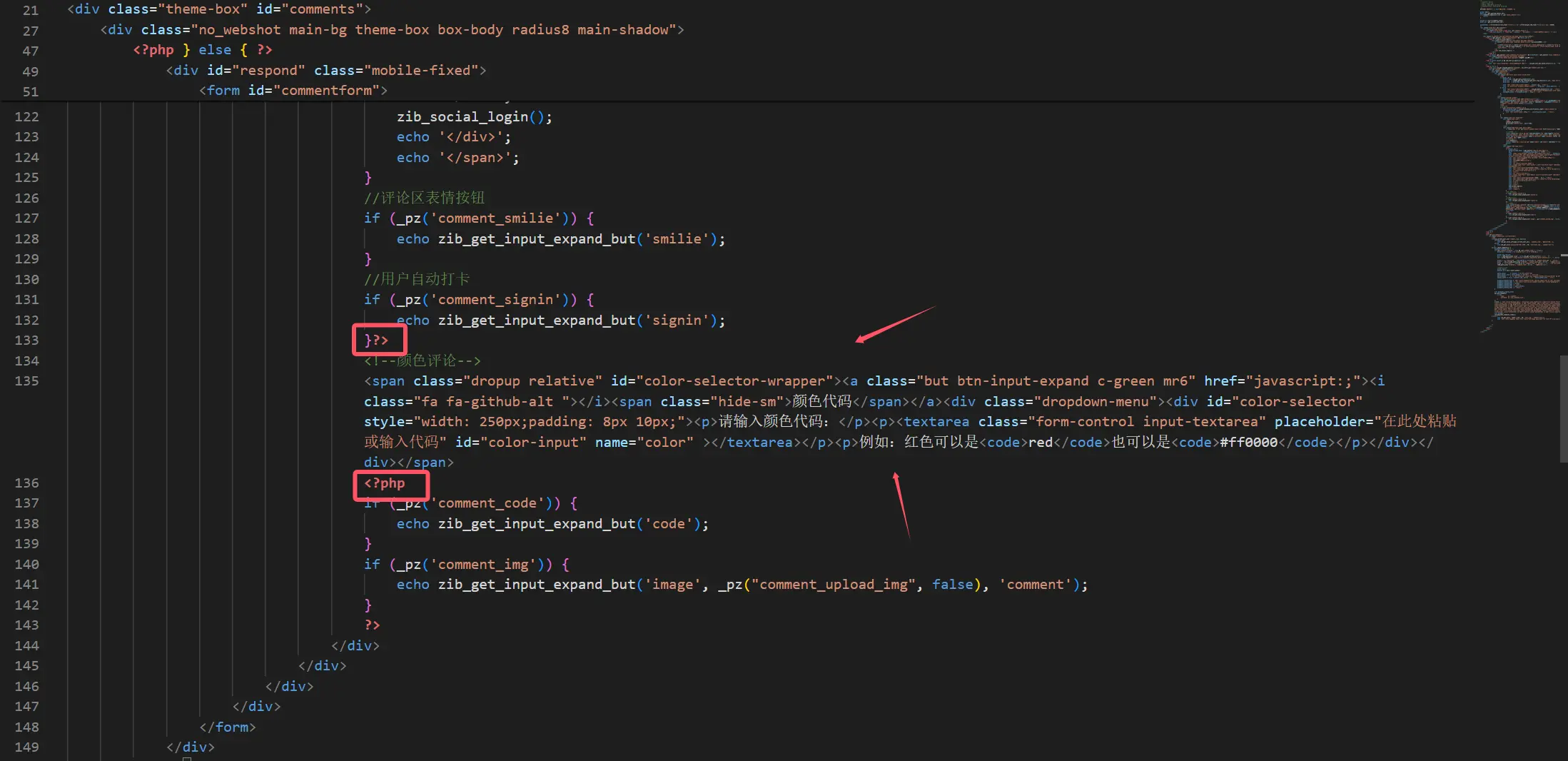The image size is (1568, 761).
Task: Click the sticky "<?php } else {" line
Action: pyautogui.click(x=202, y=50)
